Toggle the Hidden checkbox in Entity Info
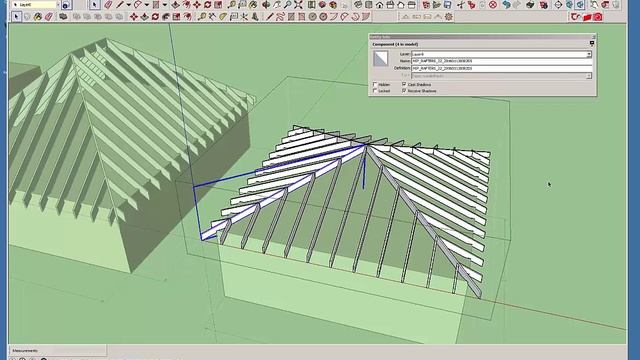640x360 pixels. click(375, 84)
